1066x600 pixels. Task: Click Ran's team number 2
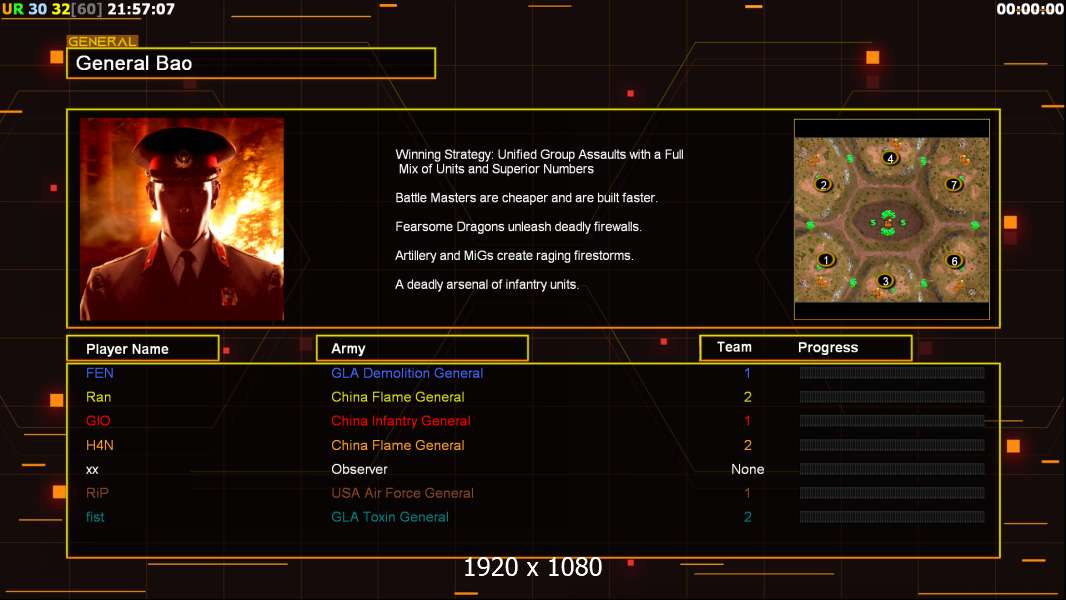coord(747,397)
